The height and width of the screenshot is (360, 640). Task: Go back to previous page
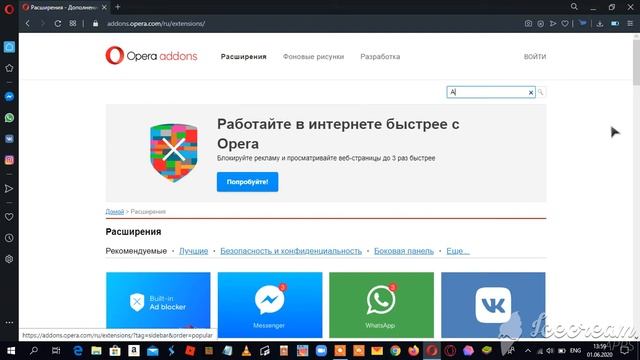coord(28,24)
